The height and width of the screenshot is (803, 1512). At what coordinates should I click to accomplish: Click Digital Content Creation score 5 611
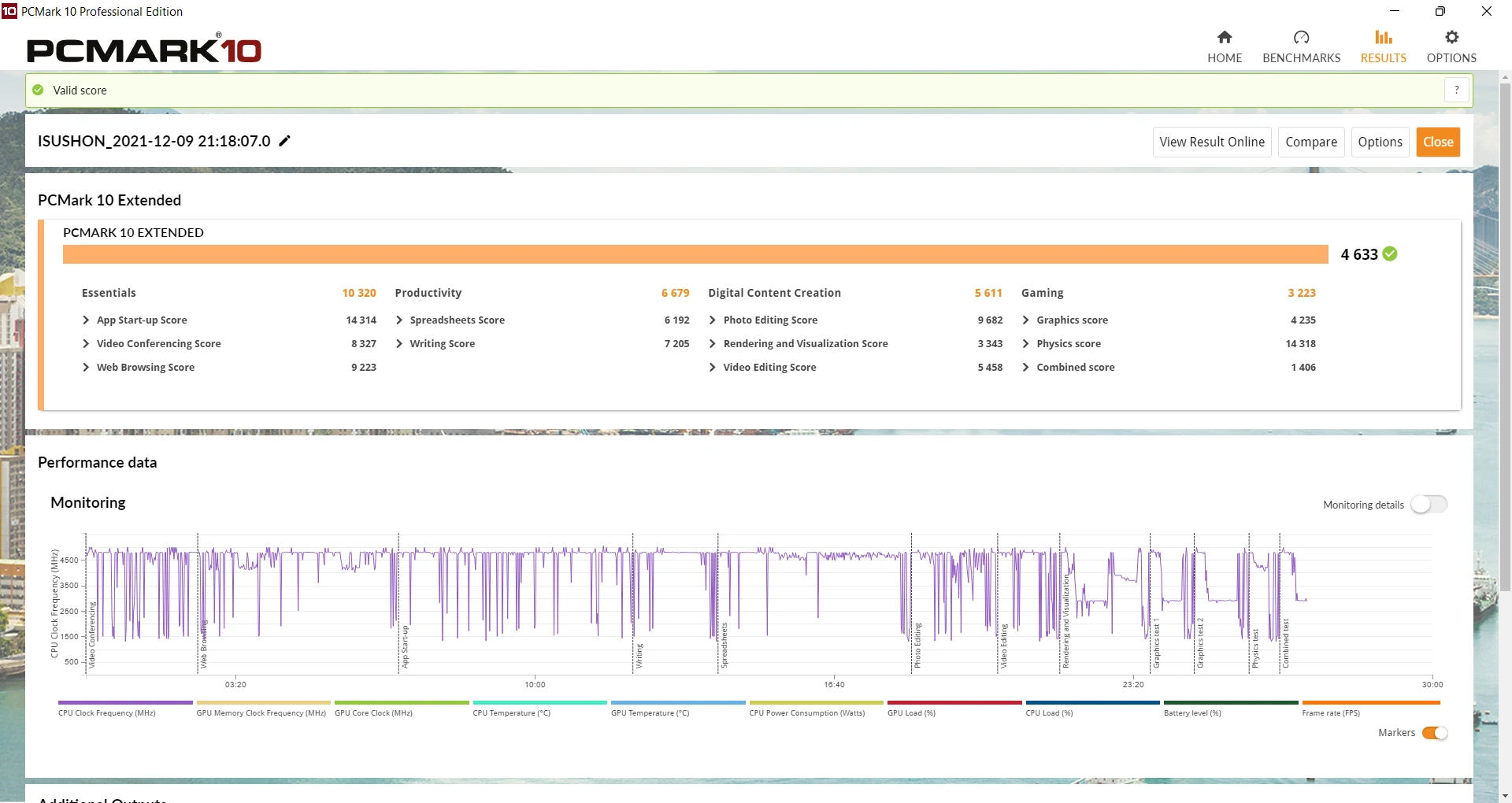(x=988, y=293)
